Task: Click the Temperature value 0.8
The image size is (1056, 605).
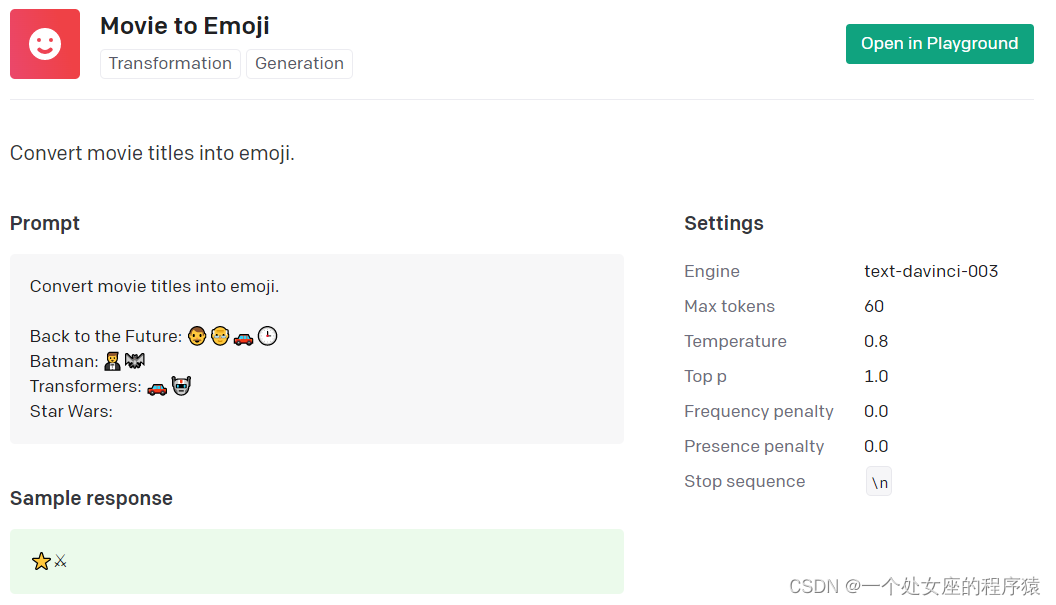Action: coord(876,341)
